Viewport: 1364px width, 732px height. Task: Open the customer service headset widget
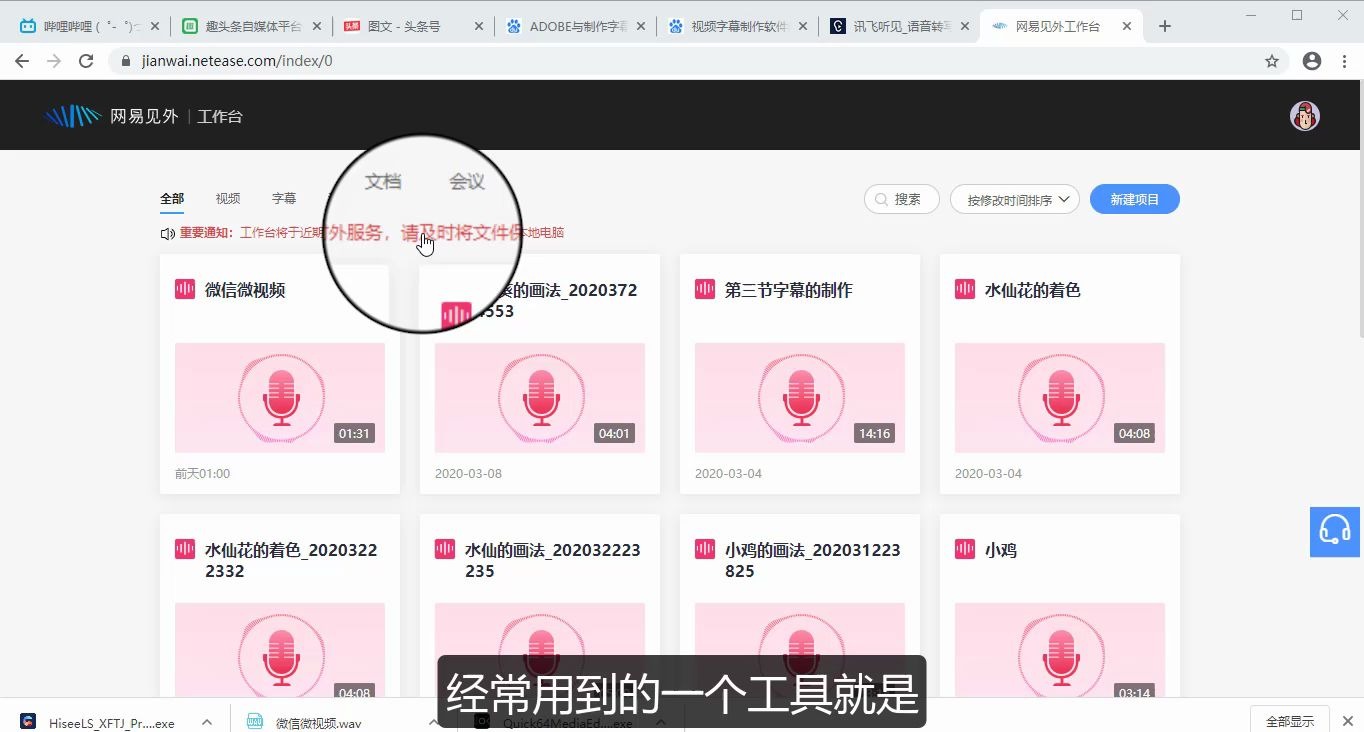(x=1336, y=531)
